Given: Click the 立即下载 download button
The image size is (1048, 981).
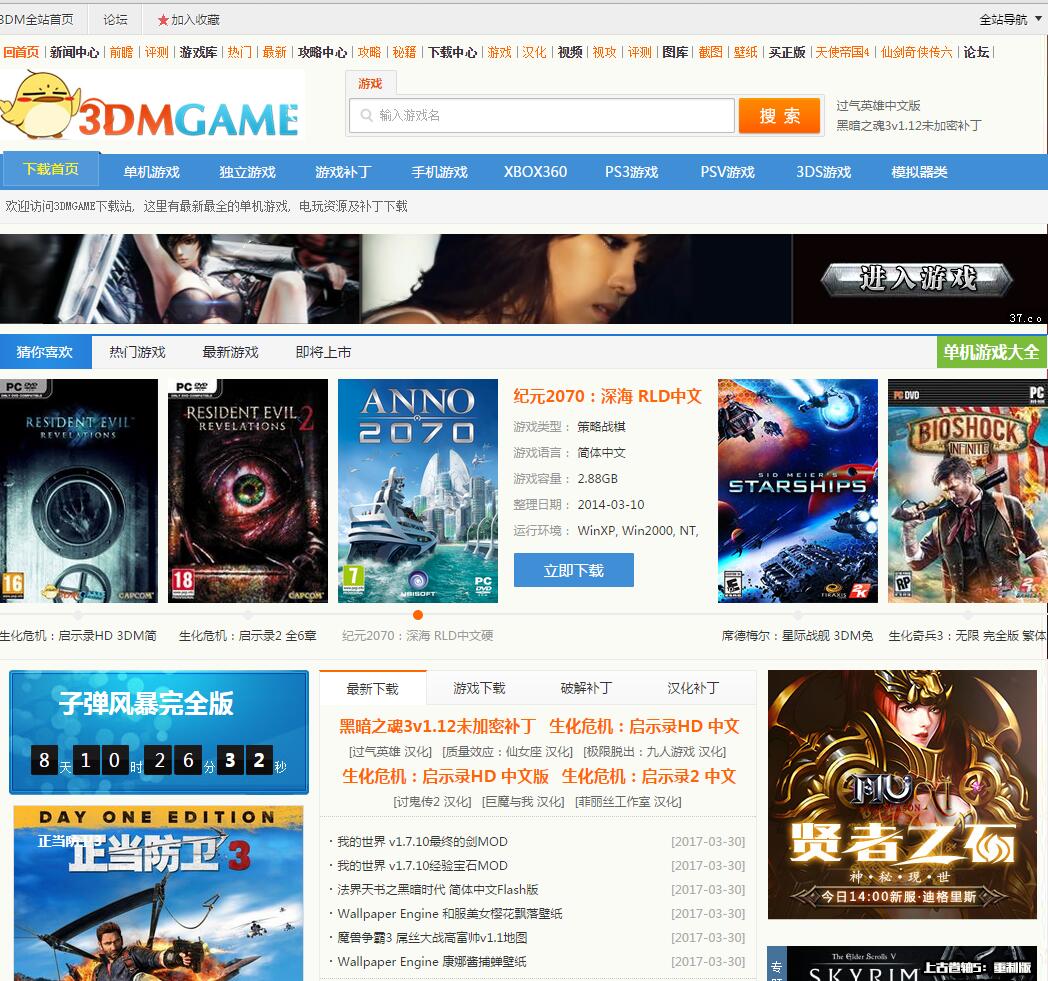Looking at the screenshot, I should coord(573,570).
